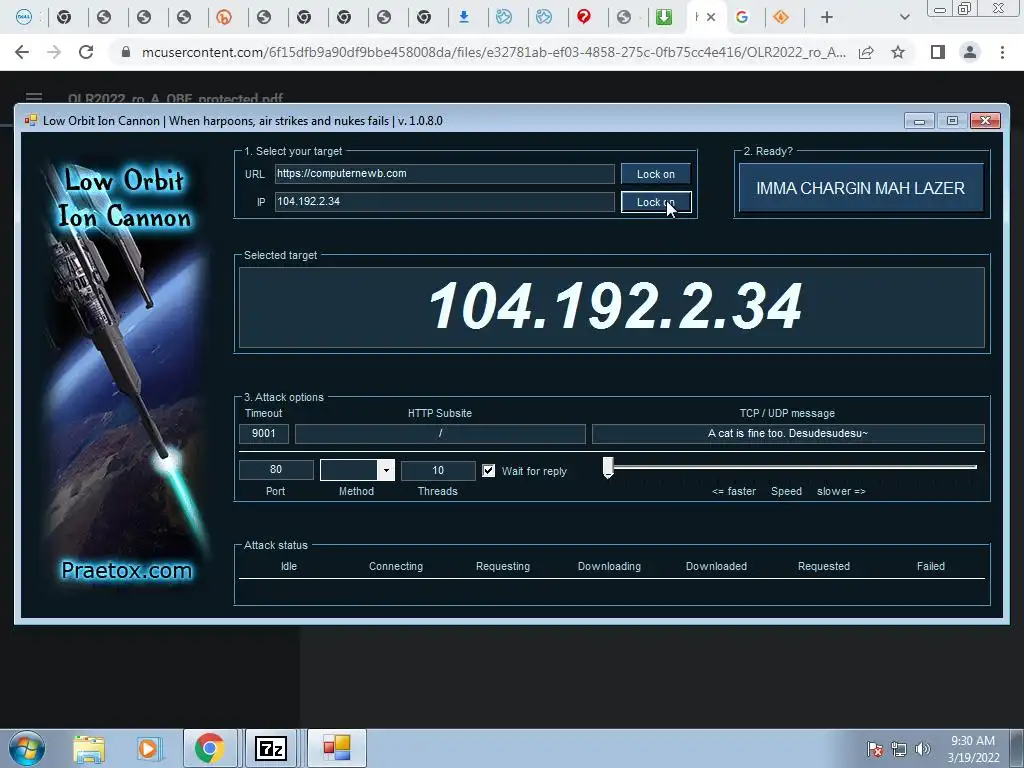Screen dimensions: 1024x768
Task: Click the Threads field showing 10
Action: (438, 470)
